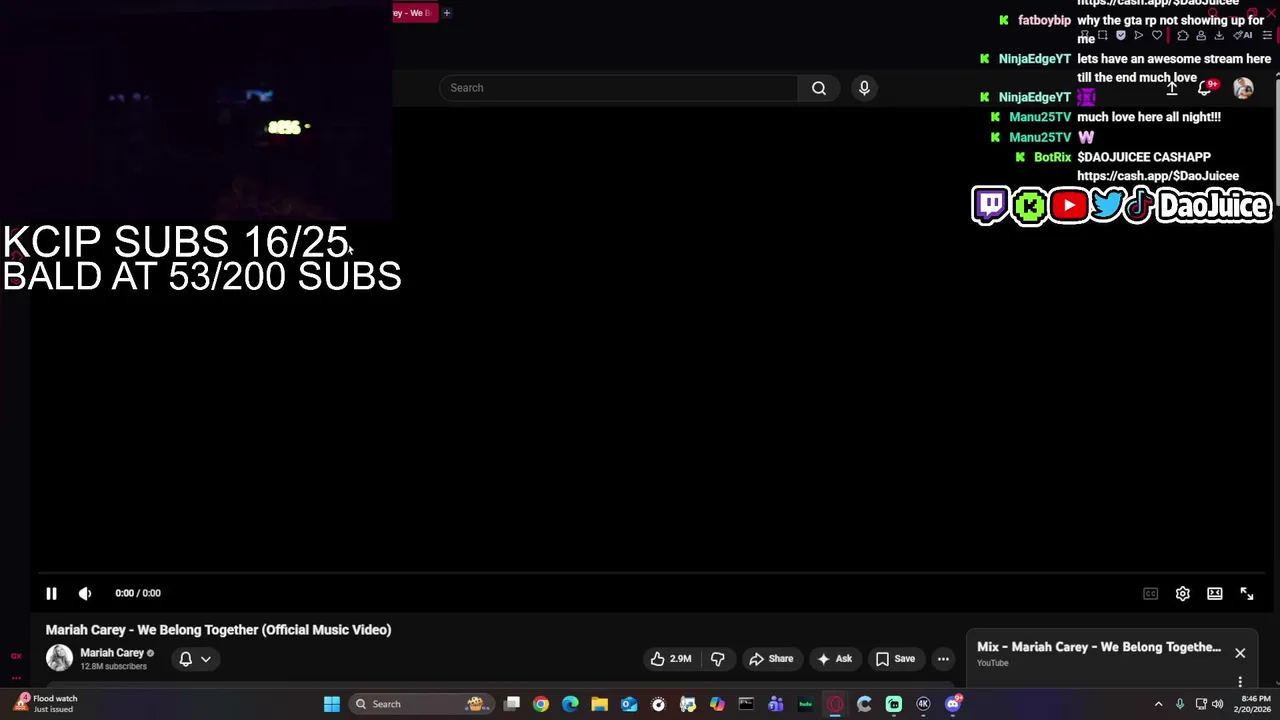Open the ad blocker shield icon

(x=1121, y=35)
